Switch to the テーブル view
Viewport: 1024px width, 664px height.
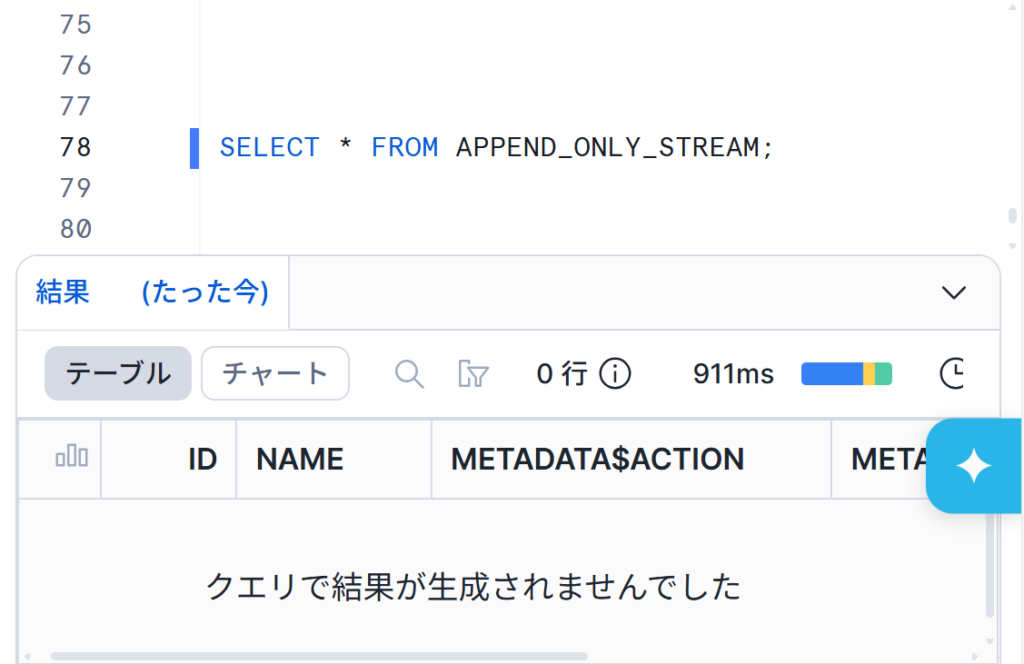coord(118,374)
